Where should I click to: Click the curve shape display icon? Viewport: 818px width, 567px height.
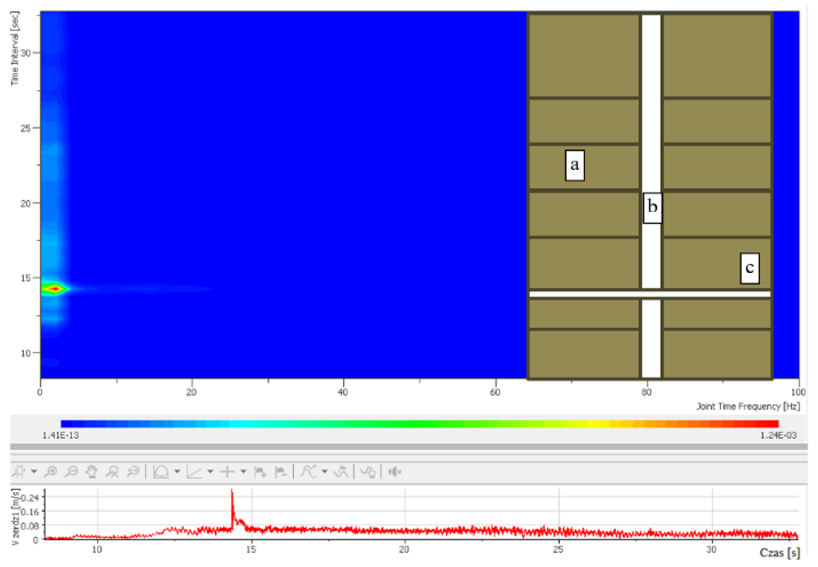click(x=161, y=472)
